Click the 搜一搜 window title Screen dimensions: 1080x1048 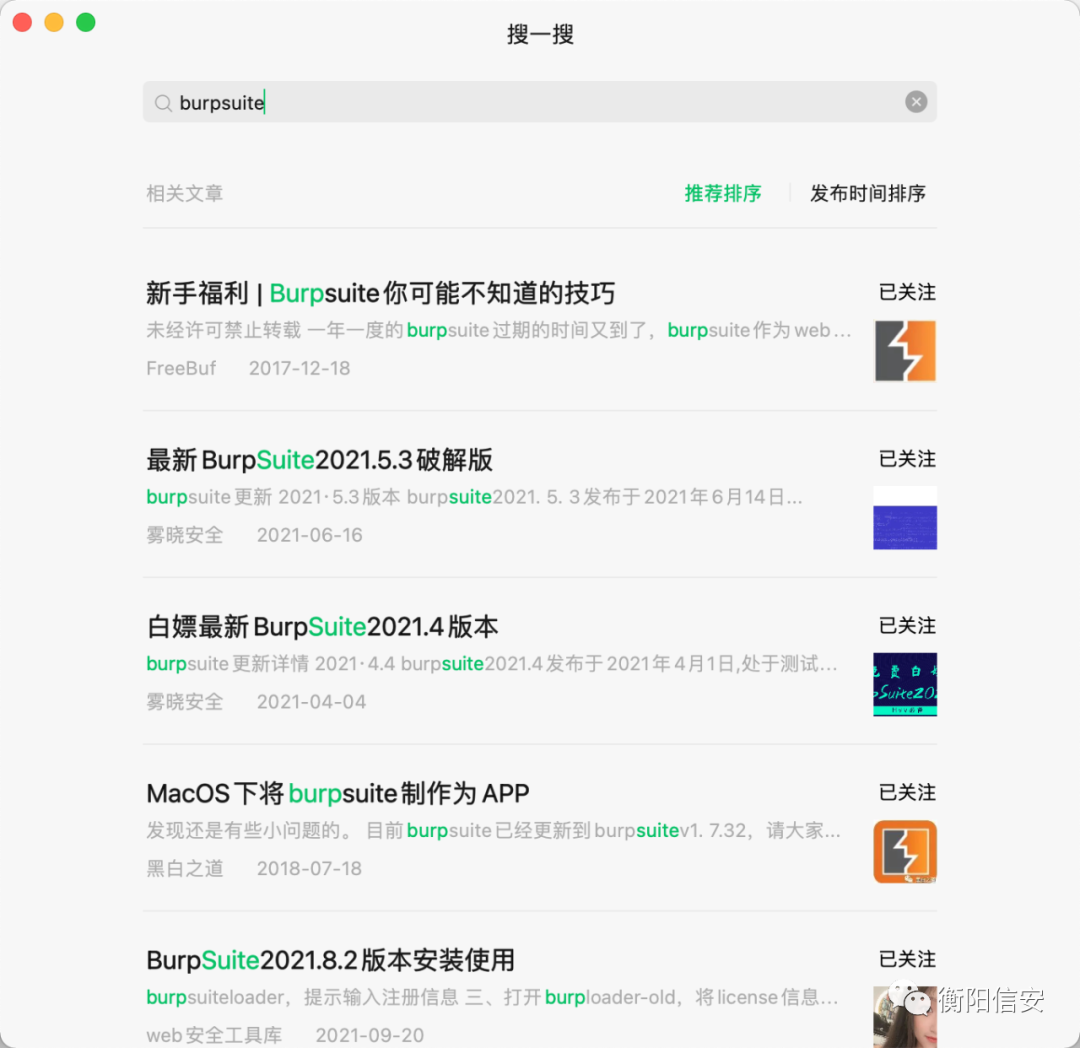click(x=540, y=34)
